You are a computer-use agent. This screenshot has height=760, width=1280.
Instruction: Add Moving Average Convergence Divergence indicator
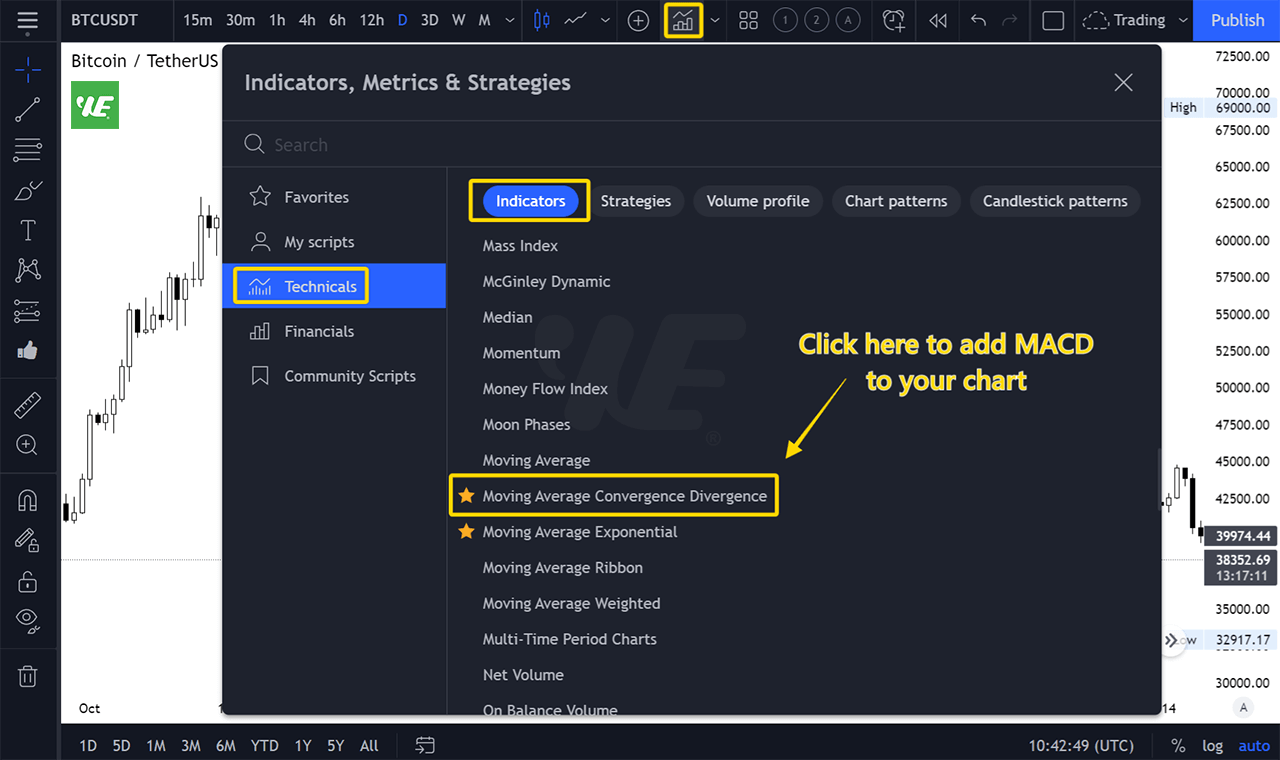(625, 496)
